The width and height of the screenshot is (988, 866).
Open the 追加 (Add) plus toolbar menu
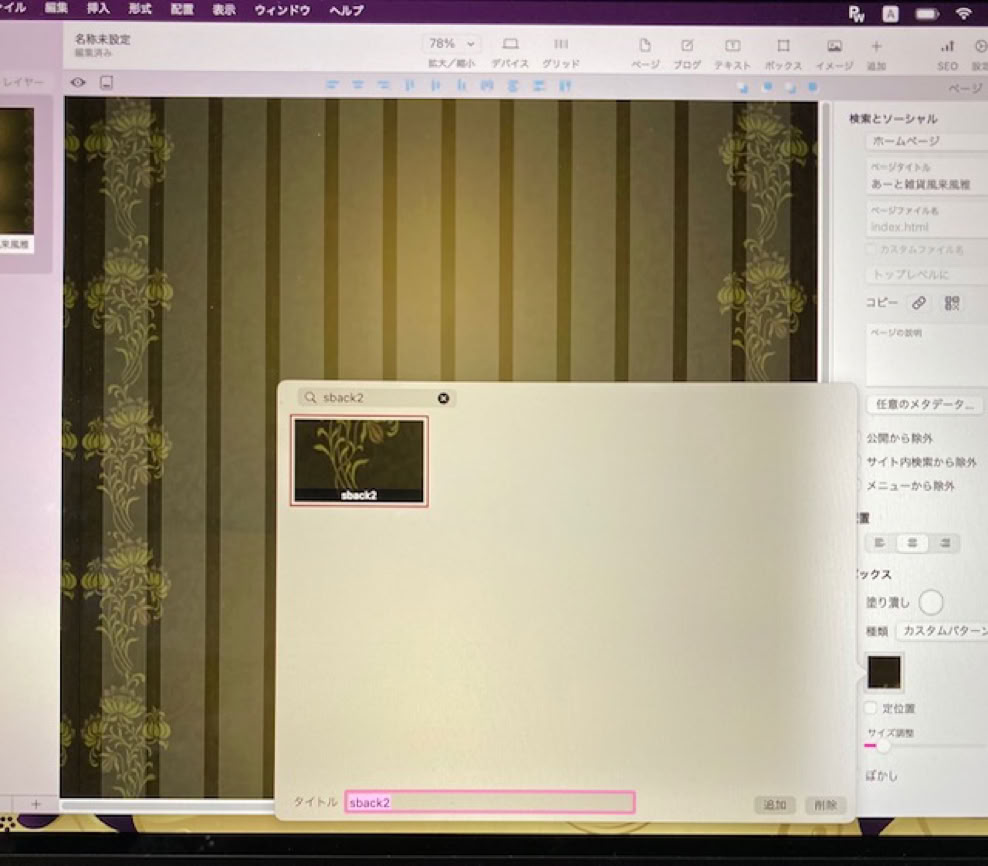coord(876,46)
